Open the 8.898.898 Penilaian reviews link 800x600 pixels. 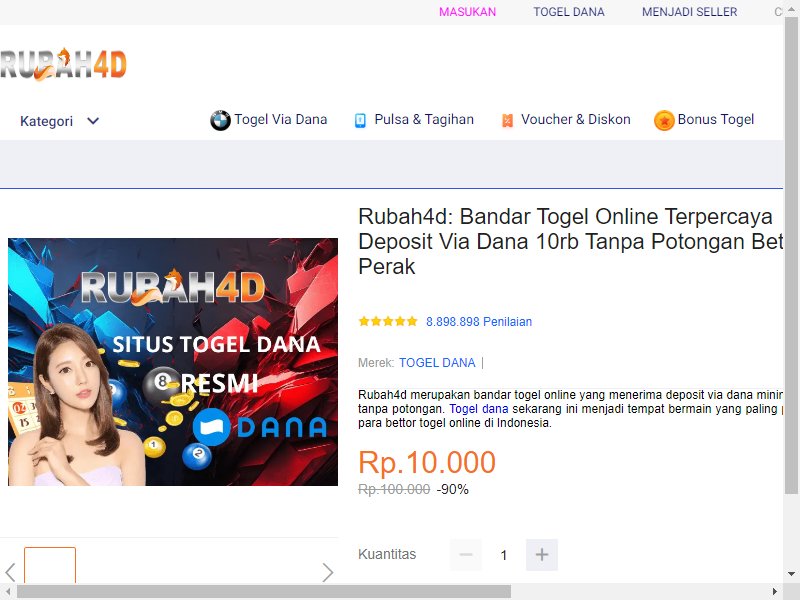[479, 321]
